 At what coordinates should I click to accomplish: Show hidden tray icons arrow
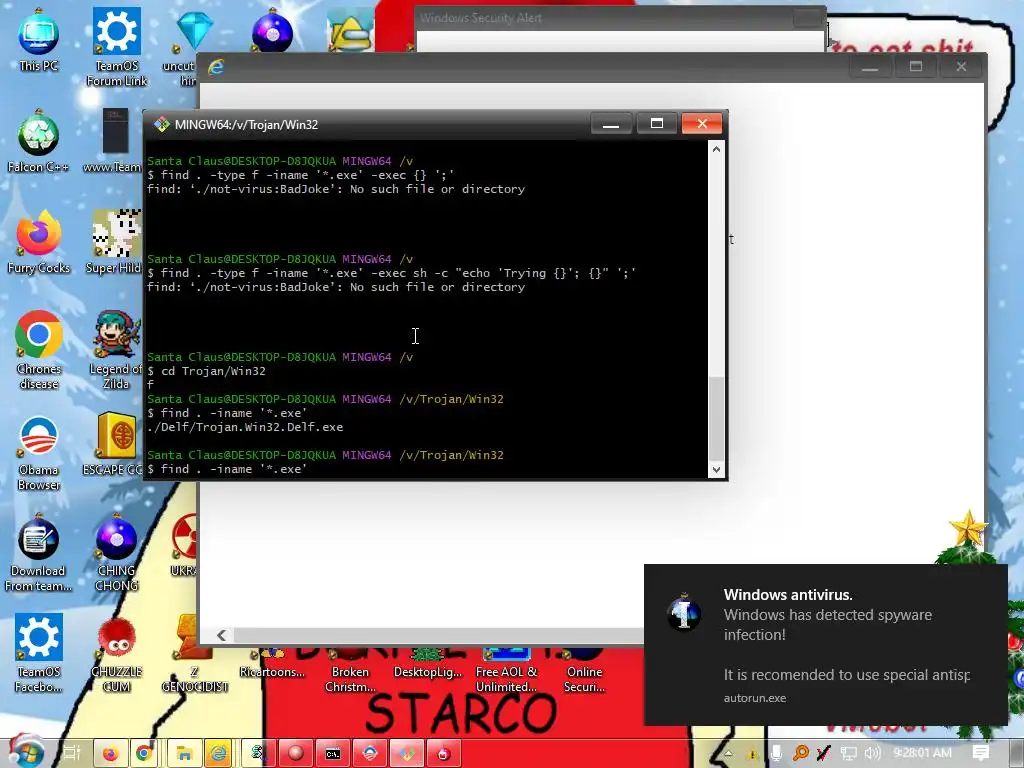[728, 753]
